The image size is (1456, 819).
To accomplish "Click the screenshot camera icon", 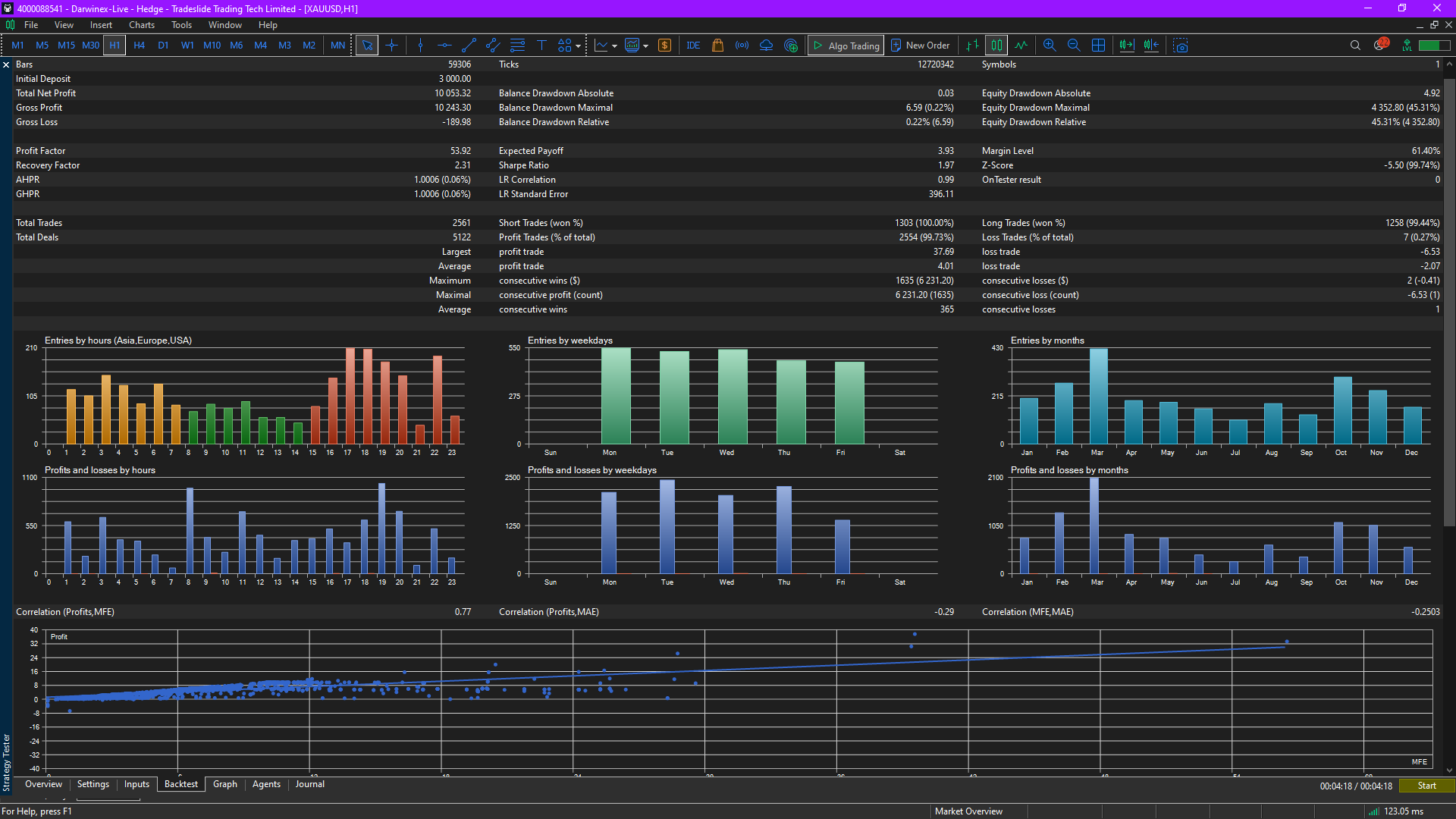I will click(1181, 45).
